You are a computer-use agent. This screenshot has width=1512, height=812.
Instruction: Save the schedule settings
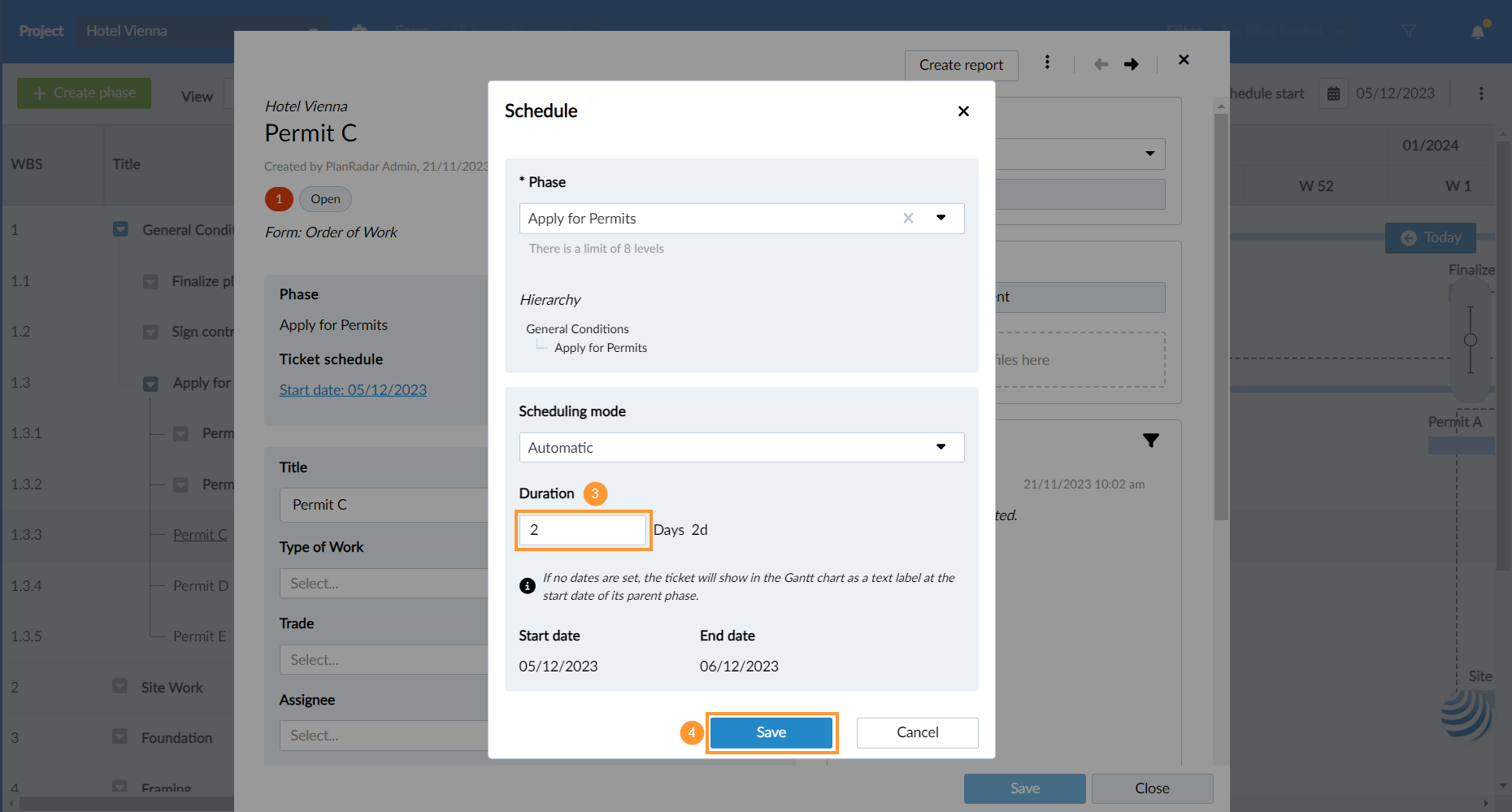pyautogui.click(x=771, y=732)
